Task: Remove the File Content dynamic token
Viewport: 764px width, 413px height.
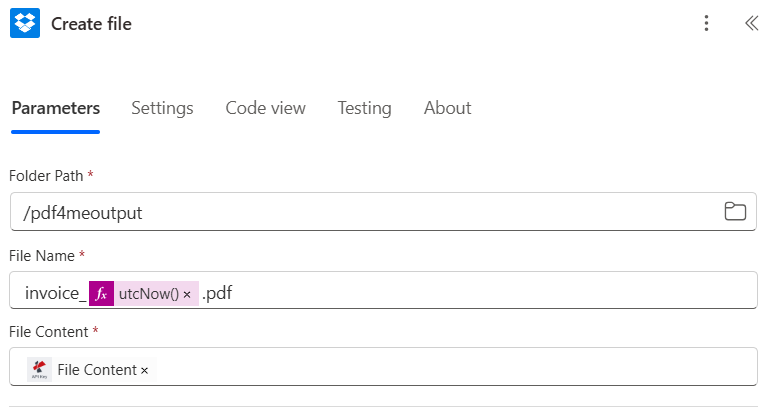Action: coord(144,371)
